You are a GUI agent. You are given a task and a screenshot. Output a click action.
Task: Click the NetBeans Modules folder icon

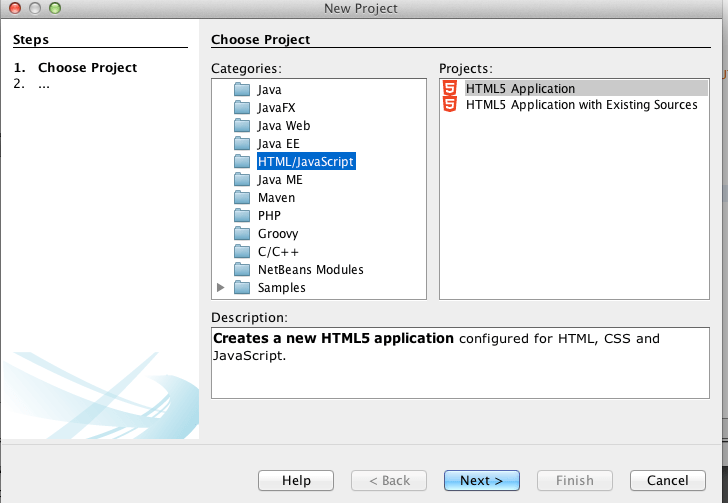[242, 269]
